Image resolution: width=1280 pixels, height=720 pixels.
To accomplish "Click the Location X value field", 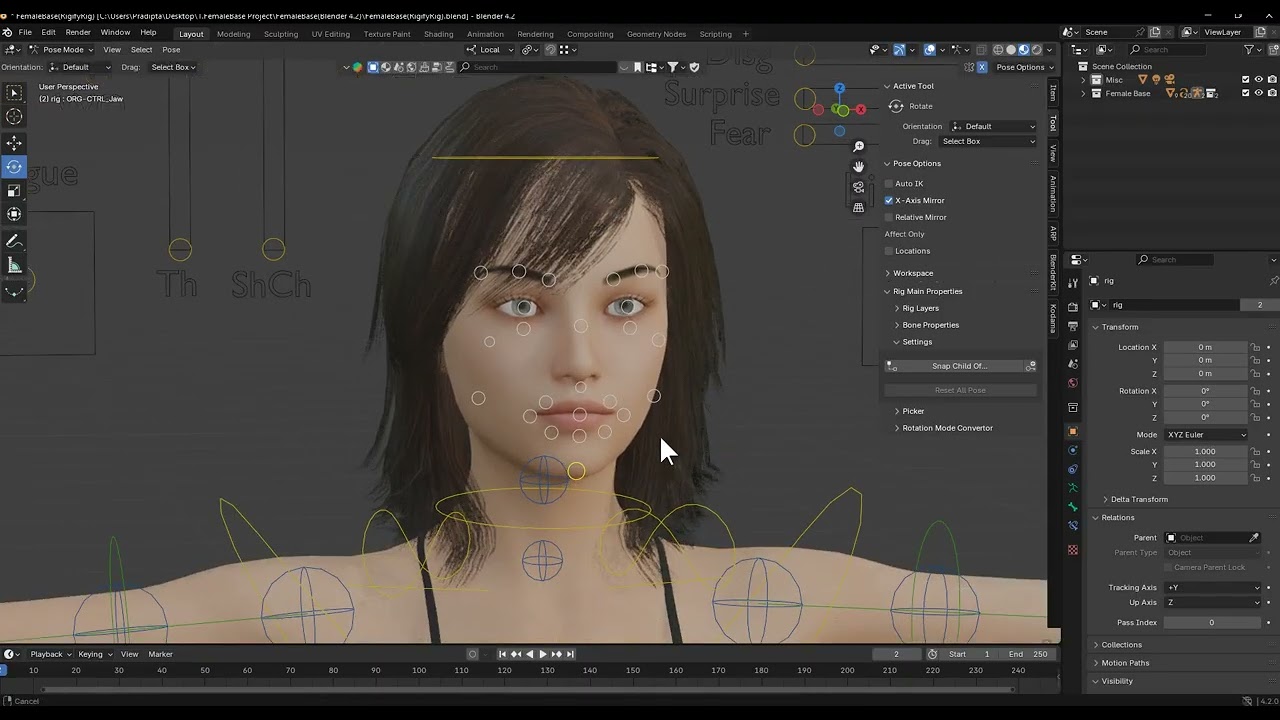I will click(x=1205, y=347).
